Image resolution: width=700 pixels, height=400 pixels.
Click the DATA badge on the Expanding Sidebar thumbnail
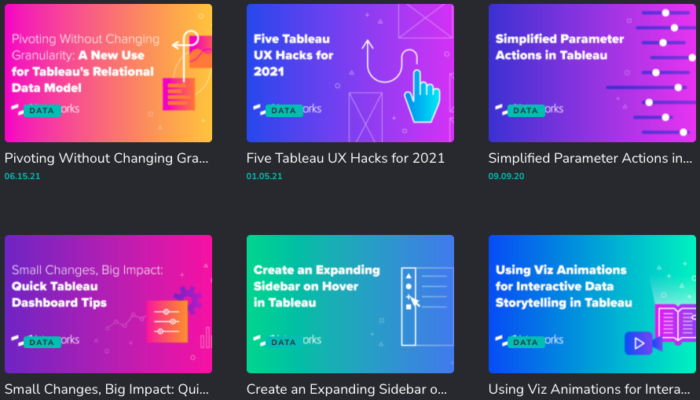283,342
